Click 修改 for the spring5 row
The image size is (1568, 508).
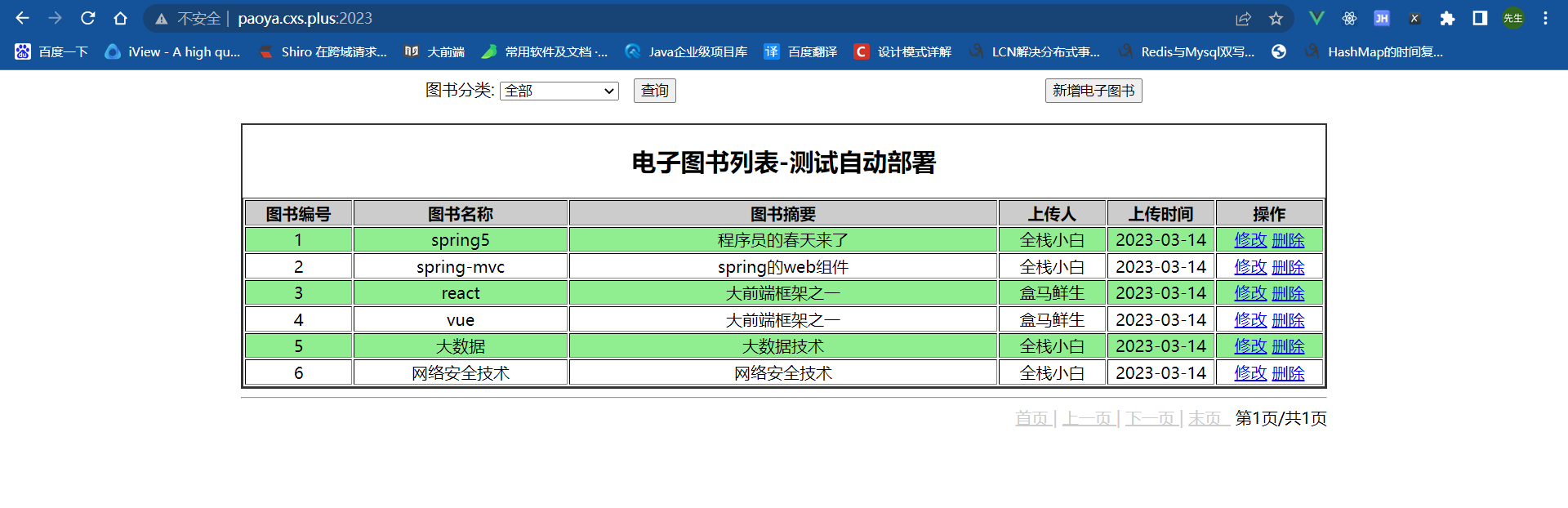tap(1250, 240)
